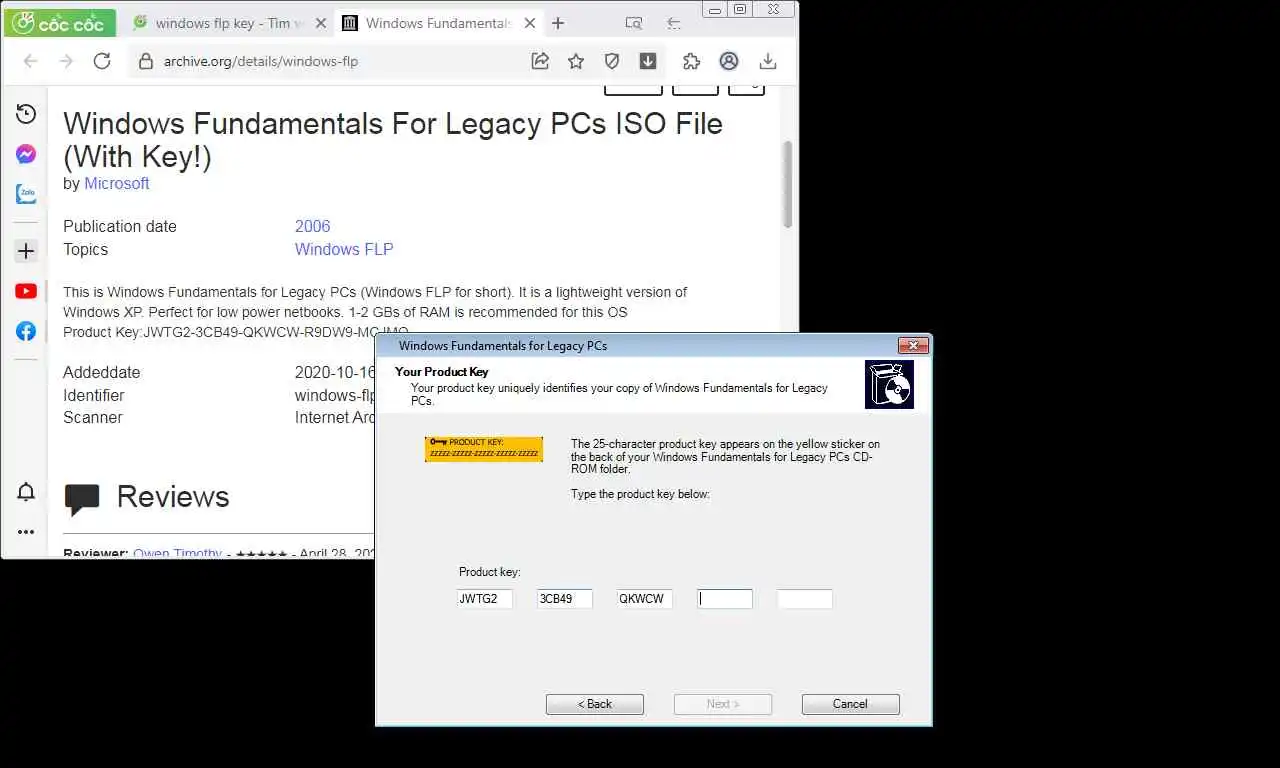Minimize the Cốc Cốc browser window
Screen dimensions: 1280x768
(715, 10)
